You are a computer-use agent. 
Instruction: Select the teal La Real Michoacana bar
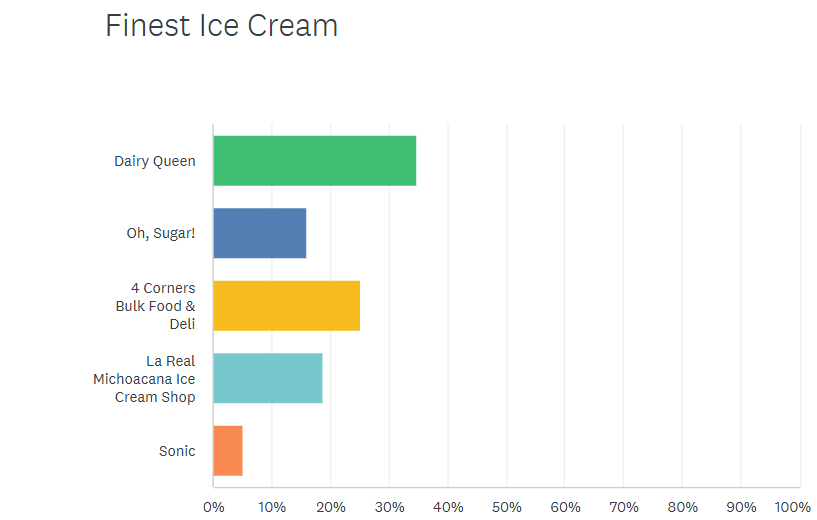tap(268, 378)
